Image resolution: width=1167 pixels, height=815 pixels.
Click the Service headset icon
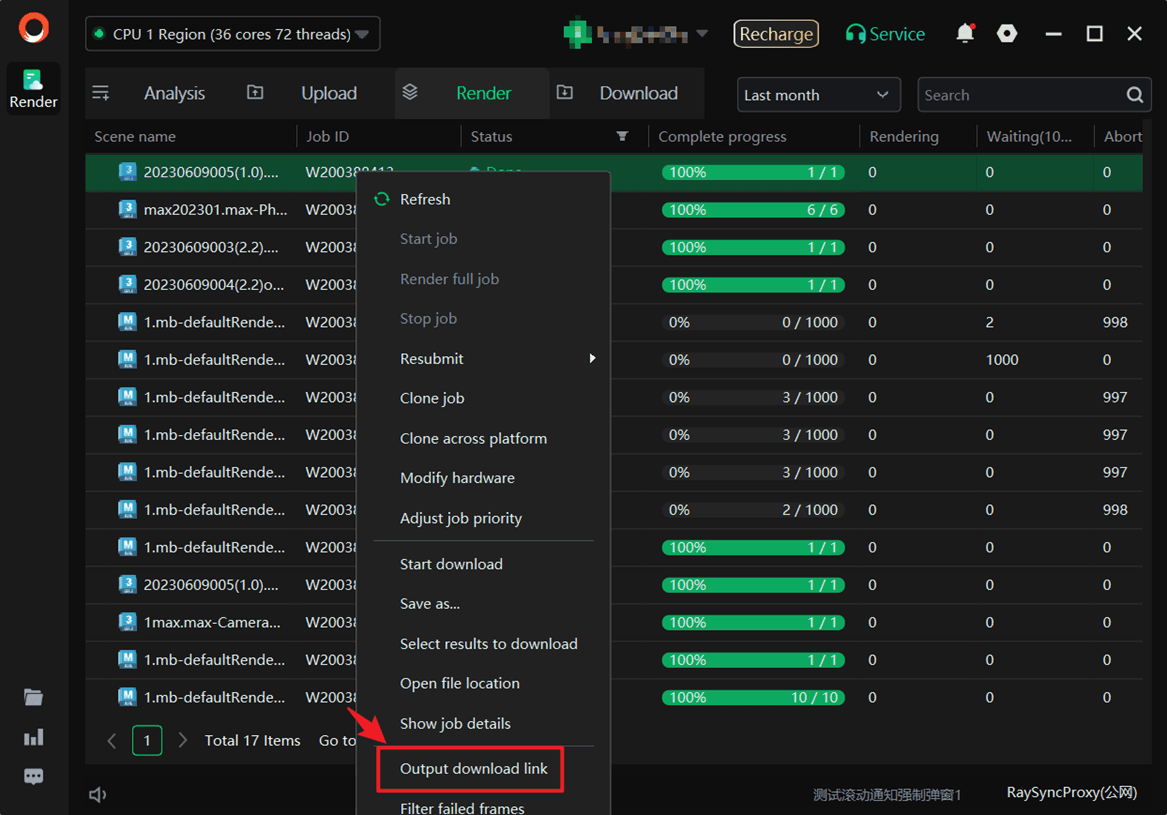(x=855, y=34)
